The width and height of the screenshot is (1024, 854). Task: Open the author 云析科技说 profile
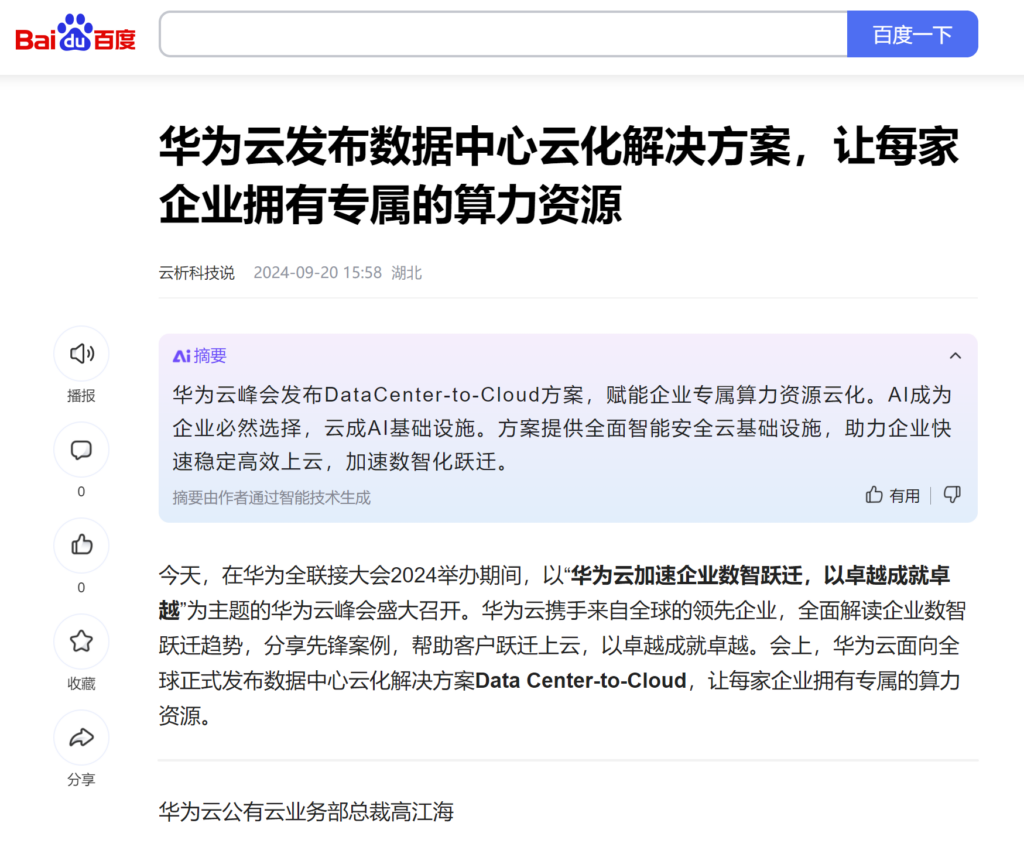click(197, 272)
